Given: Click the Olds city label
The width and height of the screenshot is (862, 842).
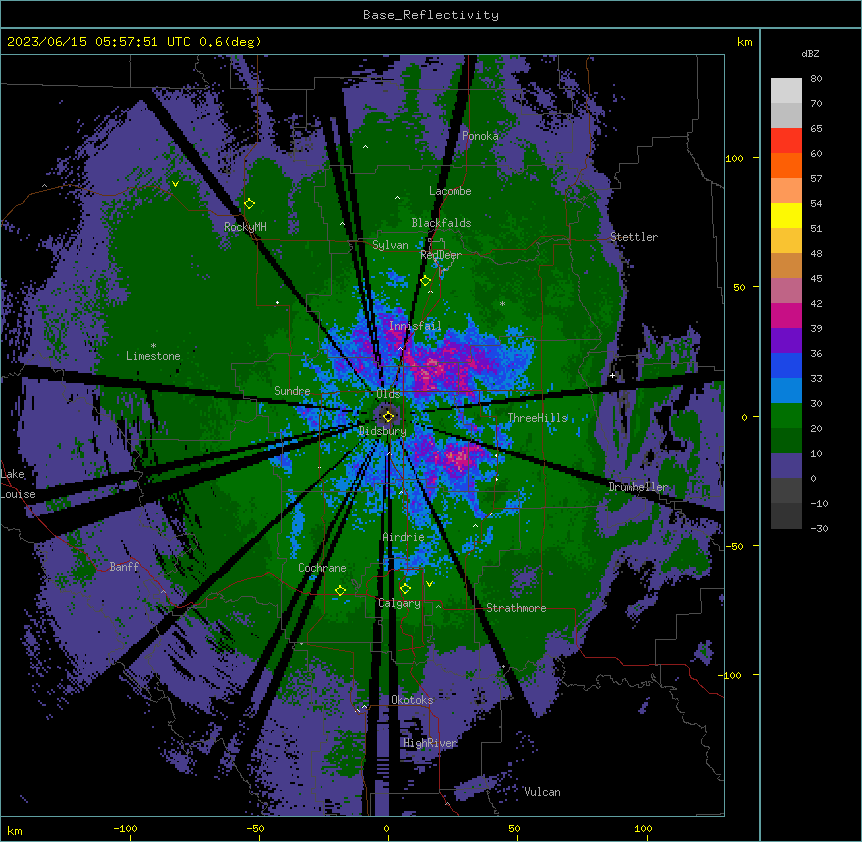Looking at the screenshot, I should pyautogui.click(x=389, y=394).
